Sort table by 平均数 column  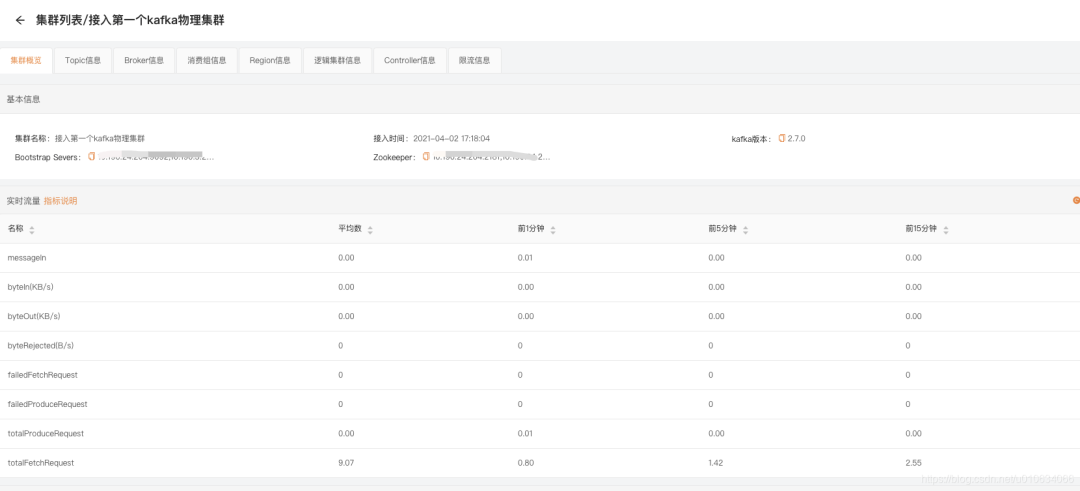coord(370,229)
